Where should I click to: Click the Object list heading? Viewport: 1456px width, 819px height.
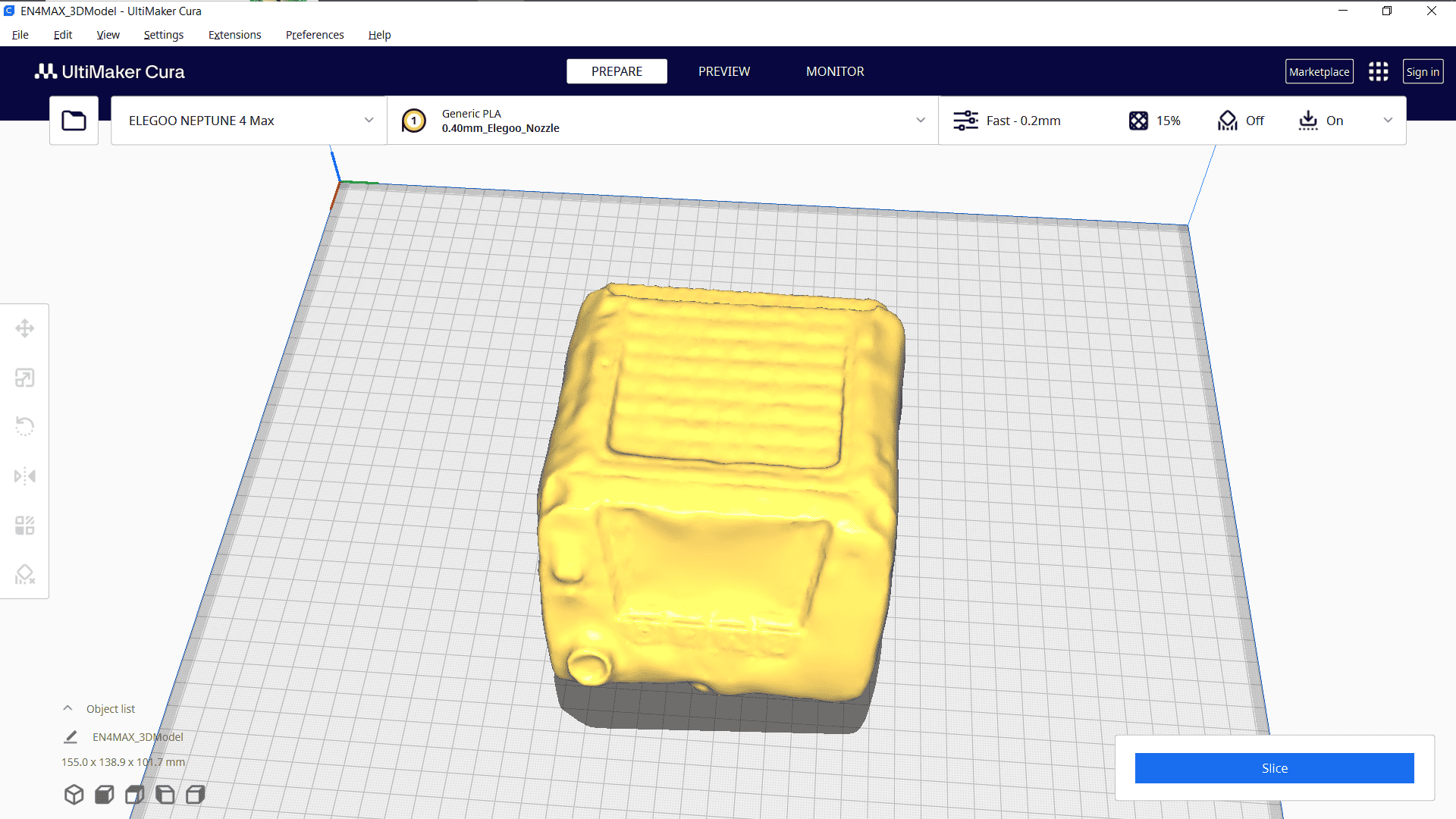click(111, 709)
